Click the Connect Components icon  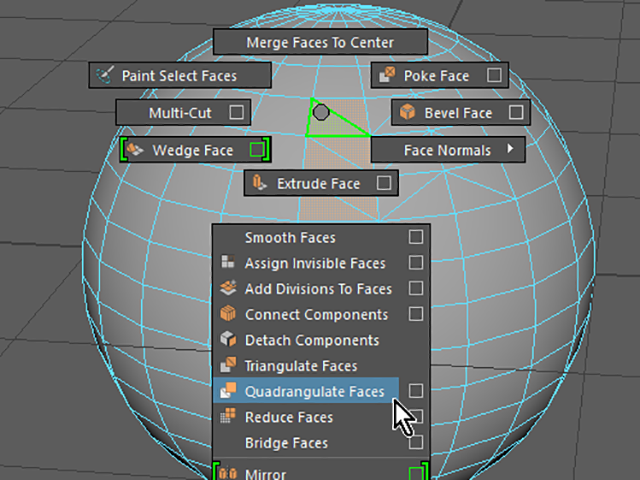click(x=228, y=314)
